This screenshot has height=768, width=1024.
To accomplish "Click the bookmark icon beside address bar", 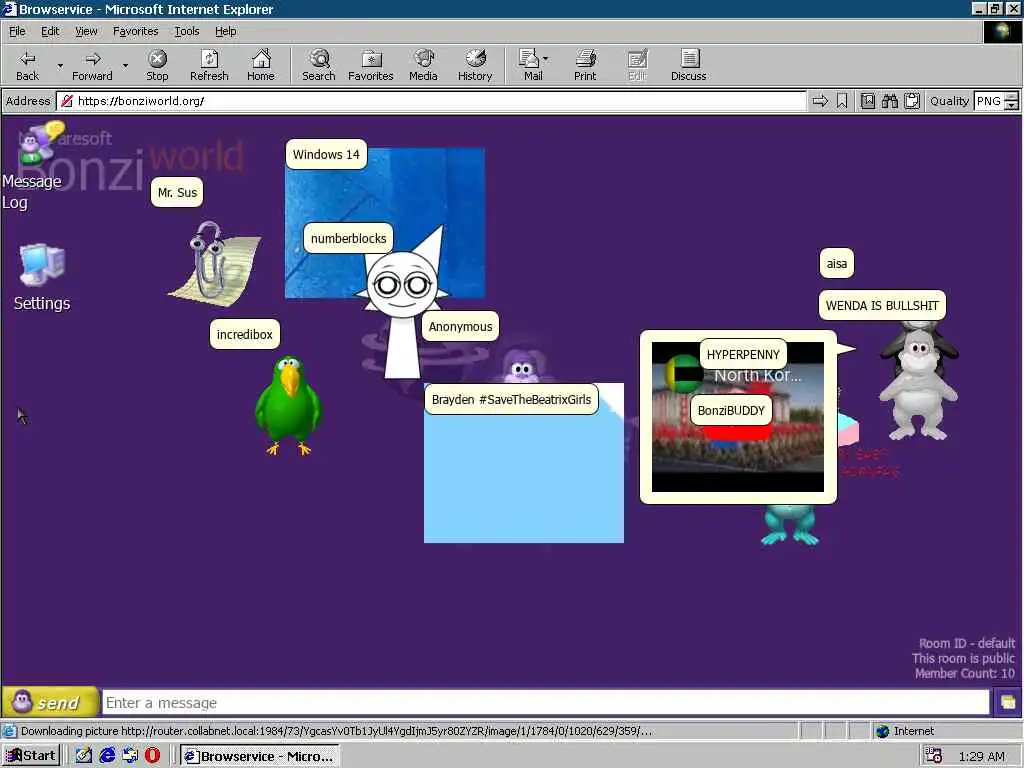I will (842, 101).
